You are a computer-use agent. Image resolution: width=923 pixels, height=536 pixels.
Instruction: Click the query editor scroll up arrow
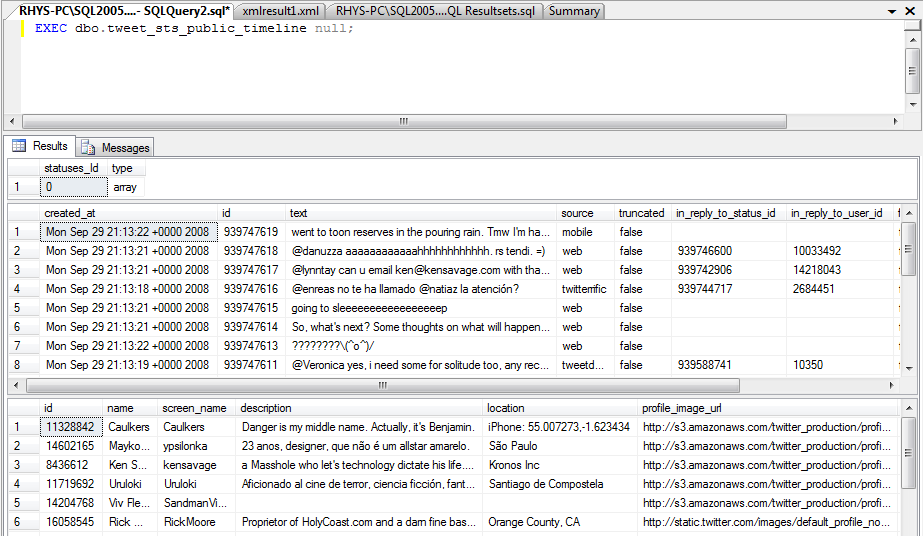click(913, 40)
